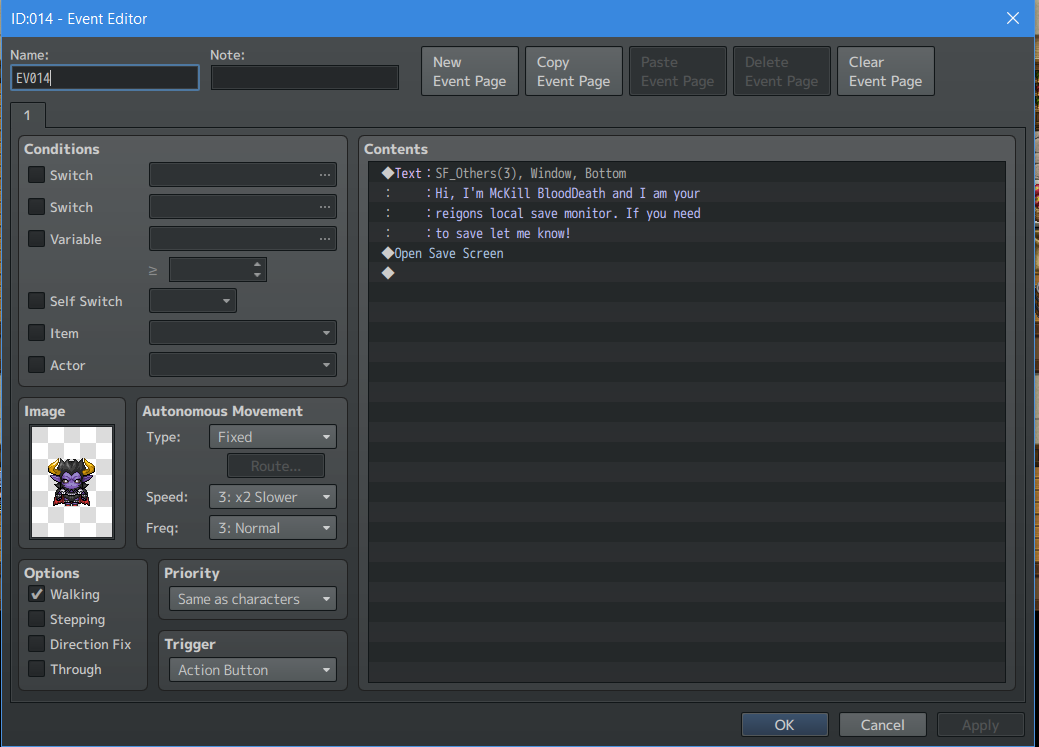Enable the second Switch condition checkbox
The width and height of the screenshot is (1039, 747).
point(36,207)
